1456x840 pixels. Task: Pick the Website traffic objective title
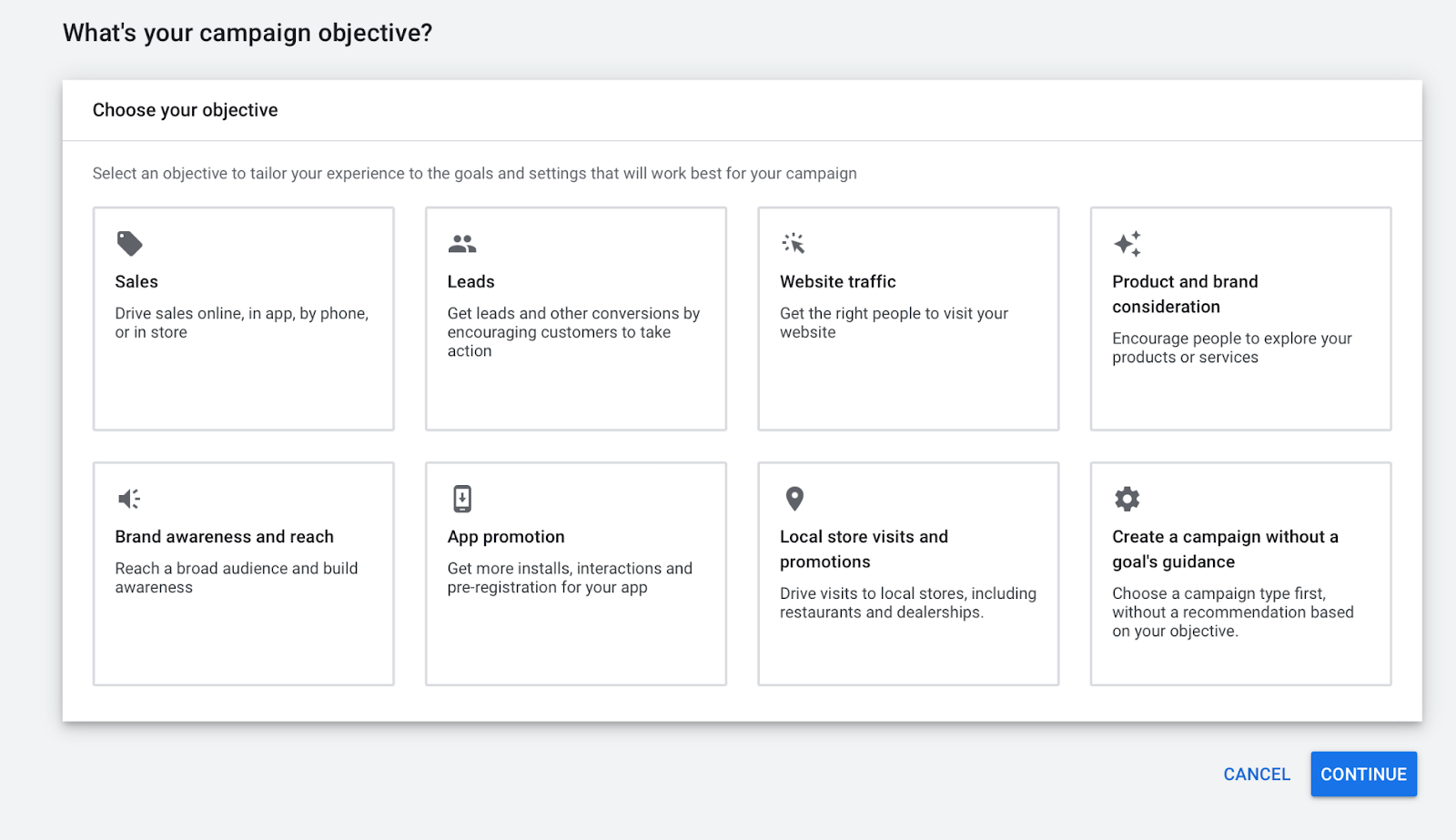(x=837, y=282)
